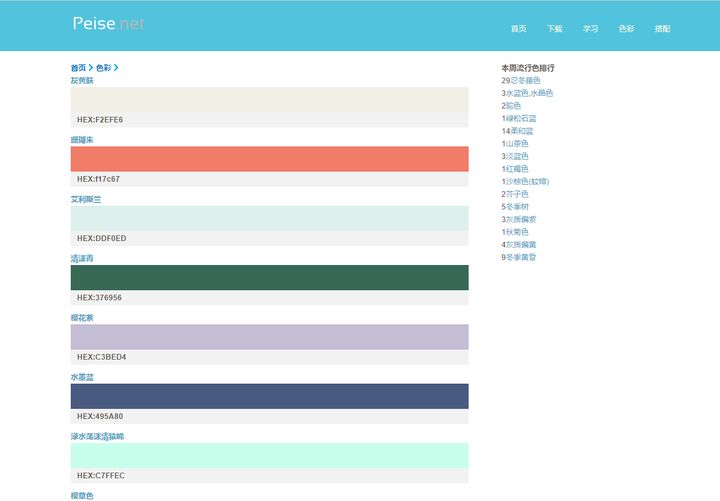Open the 下载 navigation menu item
The image size is (720, 501).
tap(554, 28)
